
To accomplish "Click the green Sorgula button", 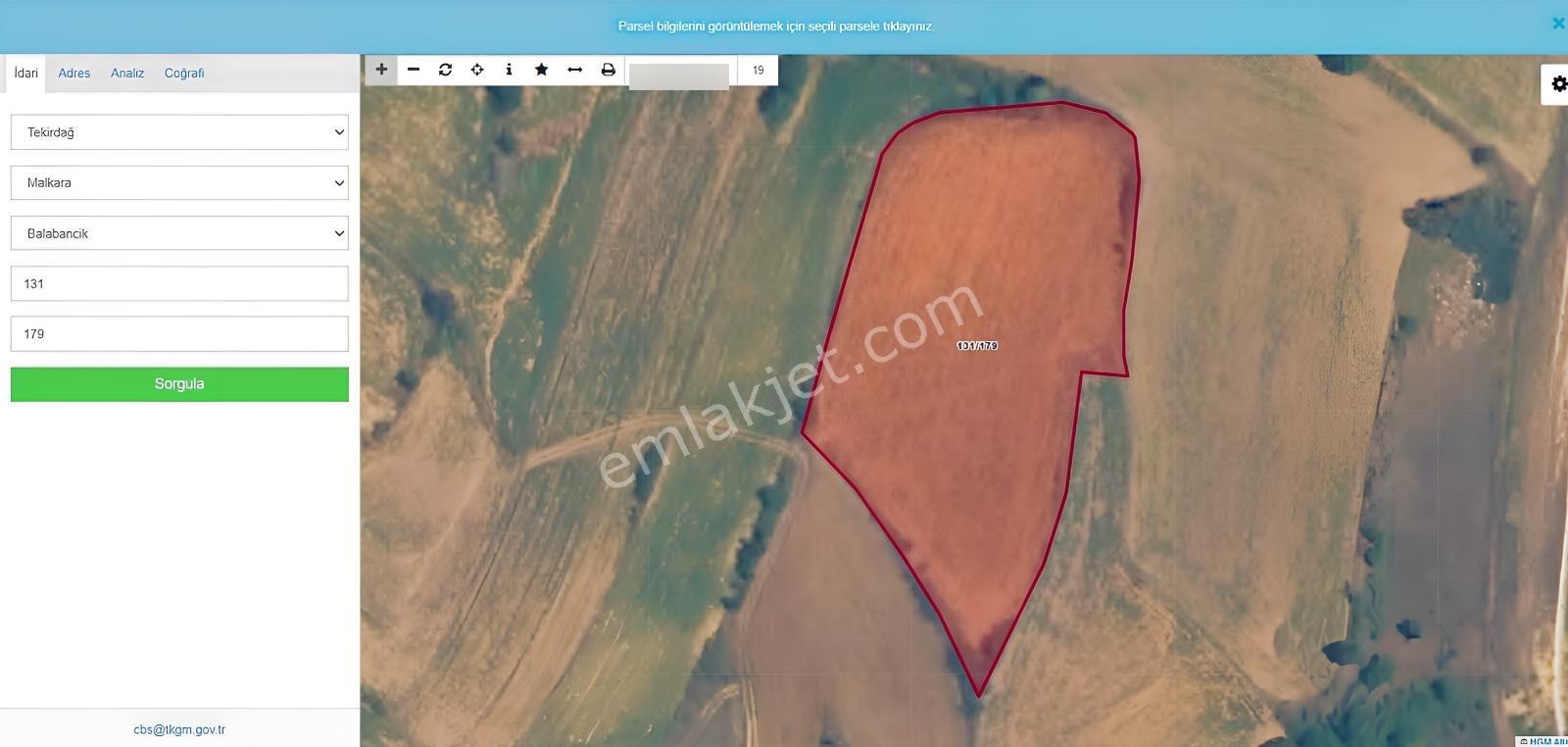I will 179,384.
